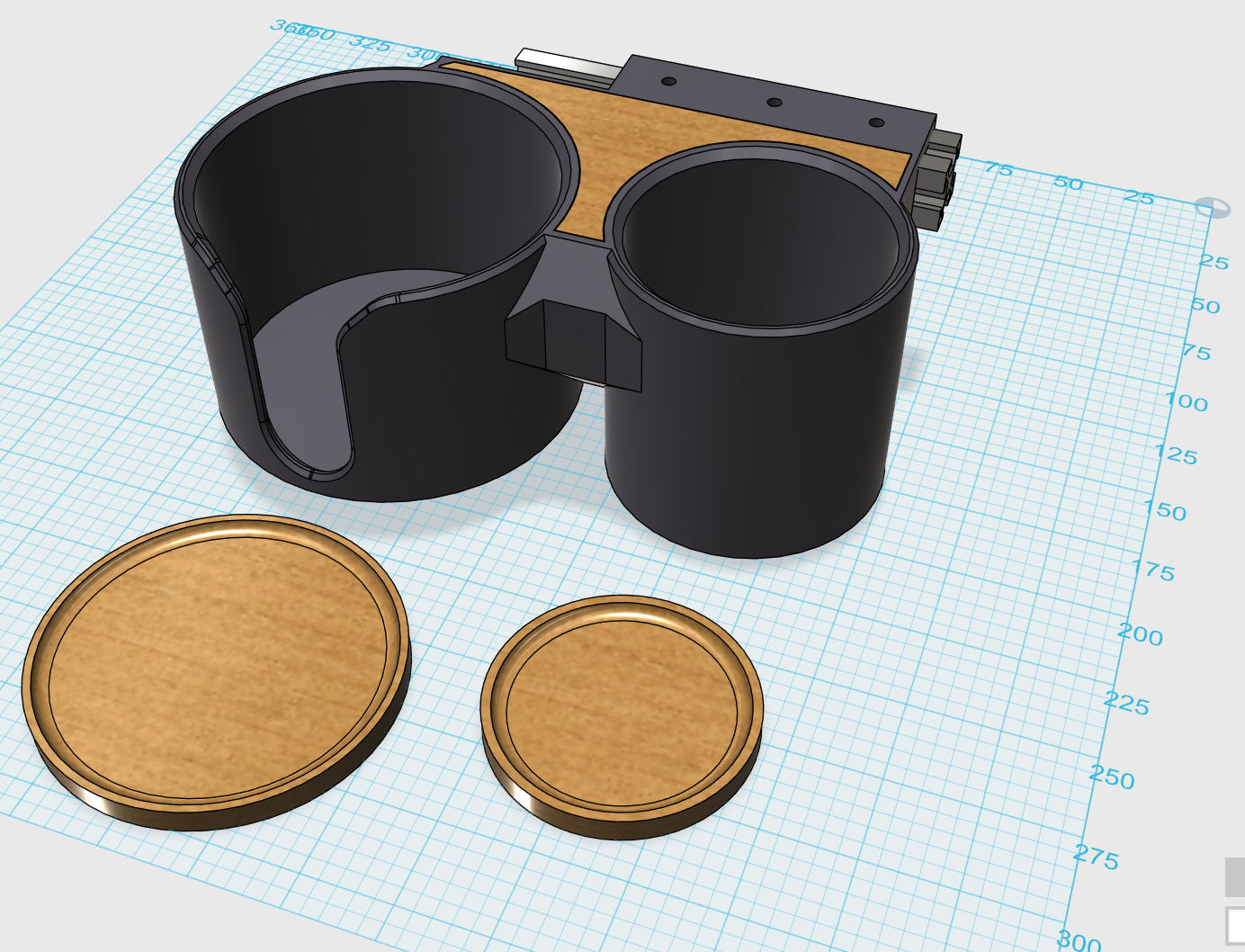
Task: Click the 325 grid ruler label
Action: coord(370,42)
